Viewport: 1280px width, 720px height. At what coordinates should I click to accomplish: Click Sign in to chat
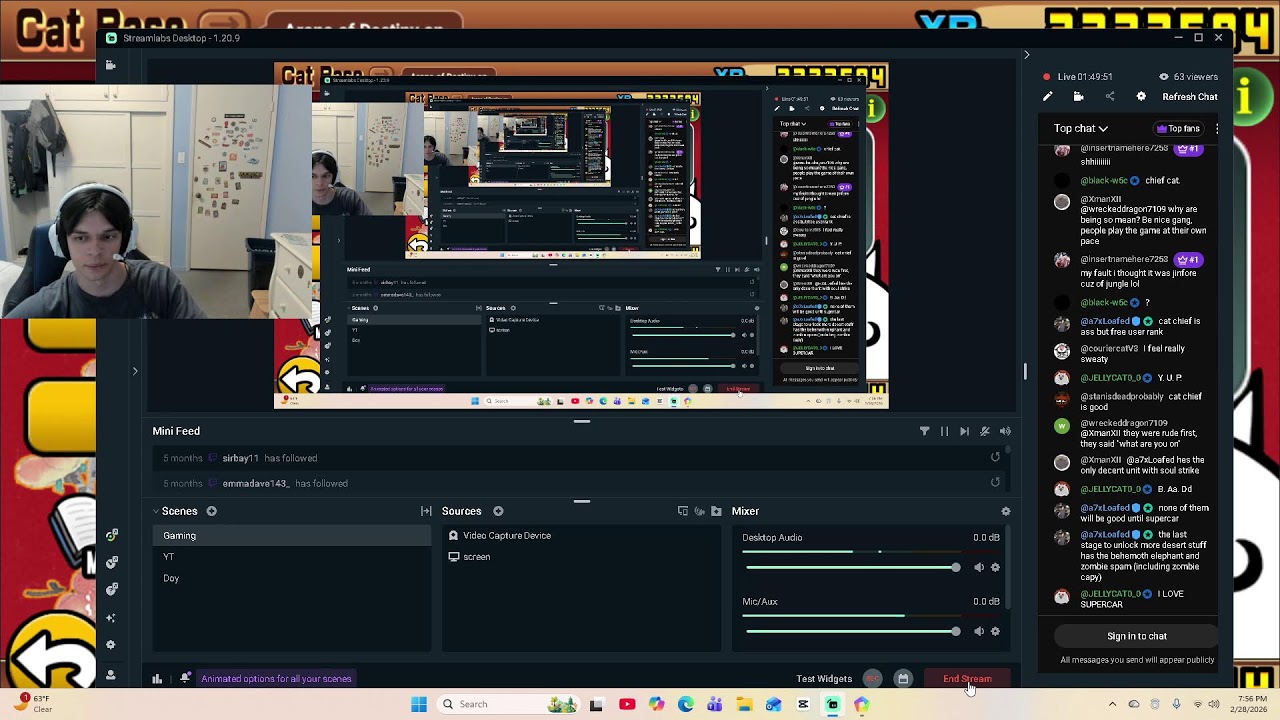tap(1136, 636)
